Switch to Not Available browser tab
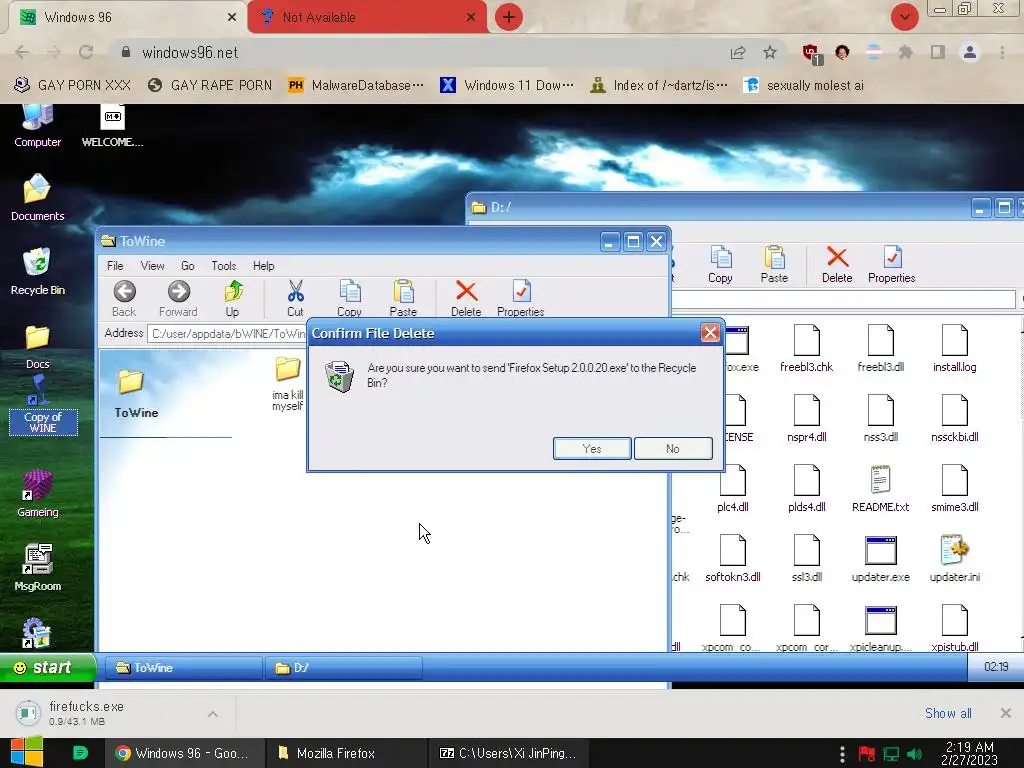Screen dimensions: 1024x768 pos(366,17)
